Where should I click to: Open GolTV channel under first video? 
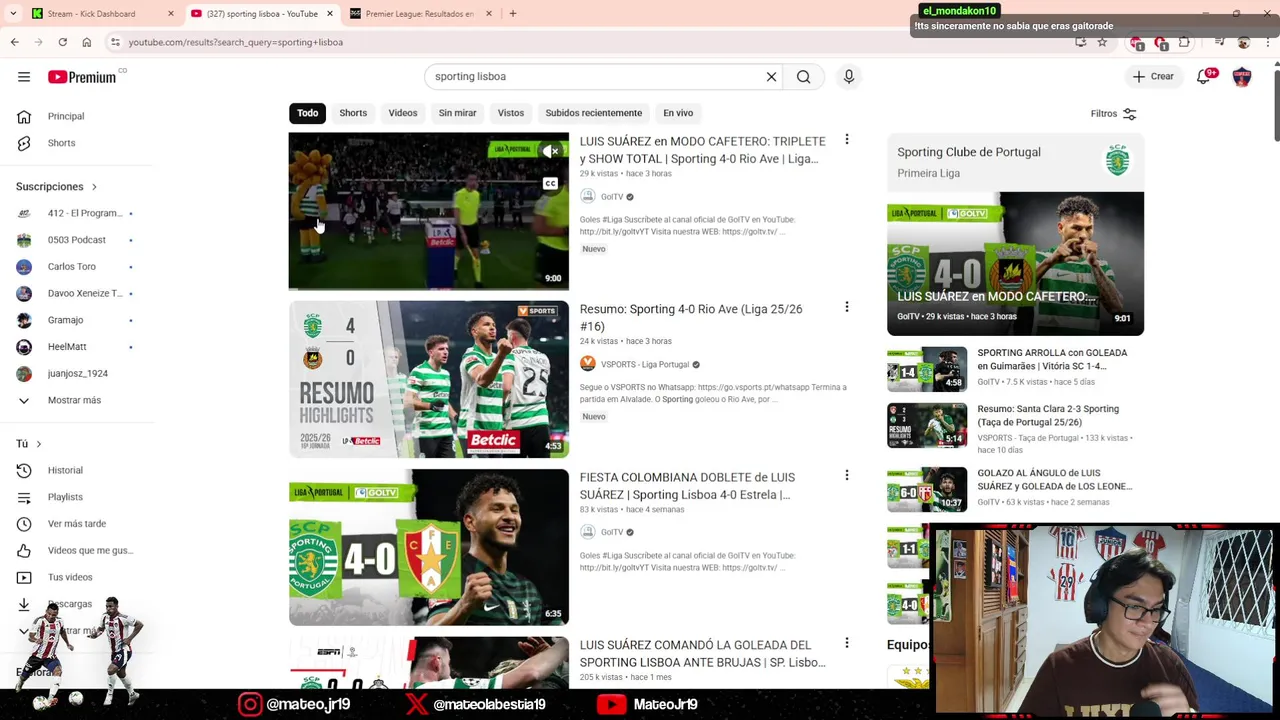(611, 197)
